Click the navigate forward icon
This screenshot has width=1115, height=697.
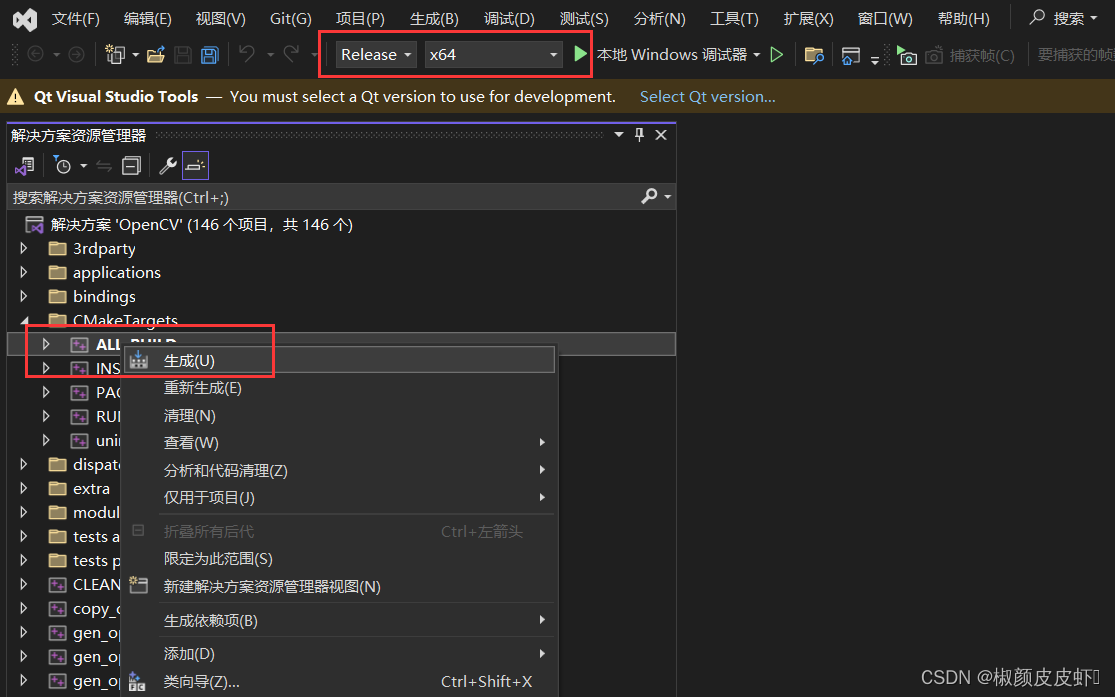76,54
